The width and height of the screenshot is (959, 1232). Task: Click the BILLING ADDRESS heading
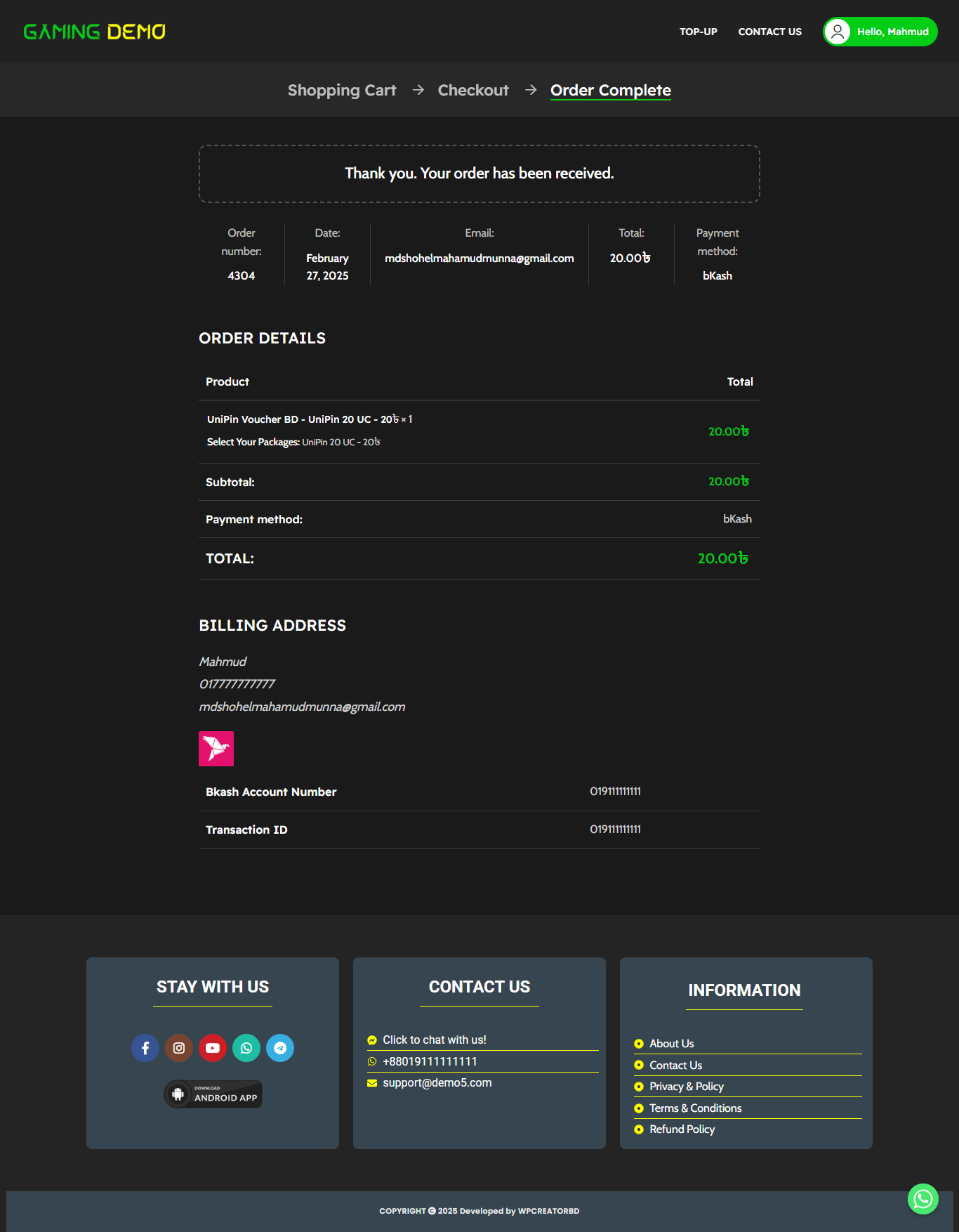point(272,626)
